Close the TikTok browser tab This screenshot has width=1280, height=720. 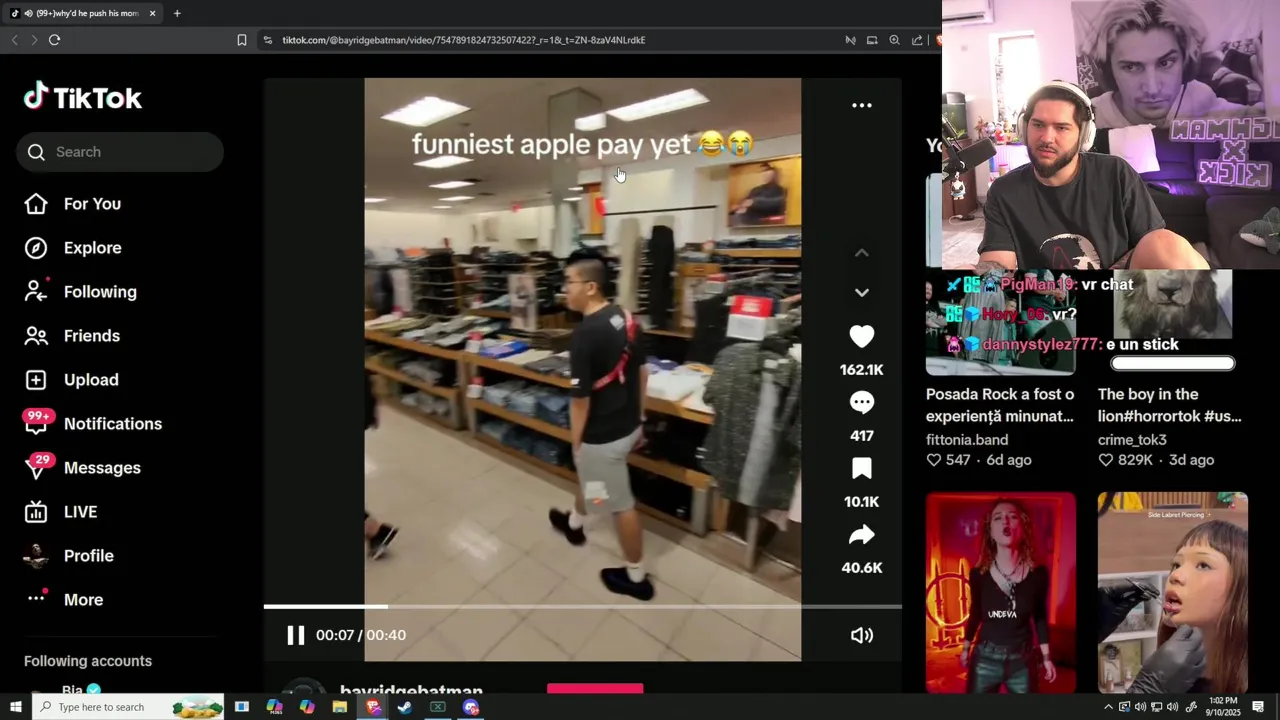click(152, 13)
